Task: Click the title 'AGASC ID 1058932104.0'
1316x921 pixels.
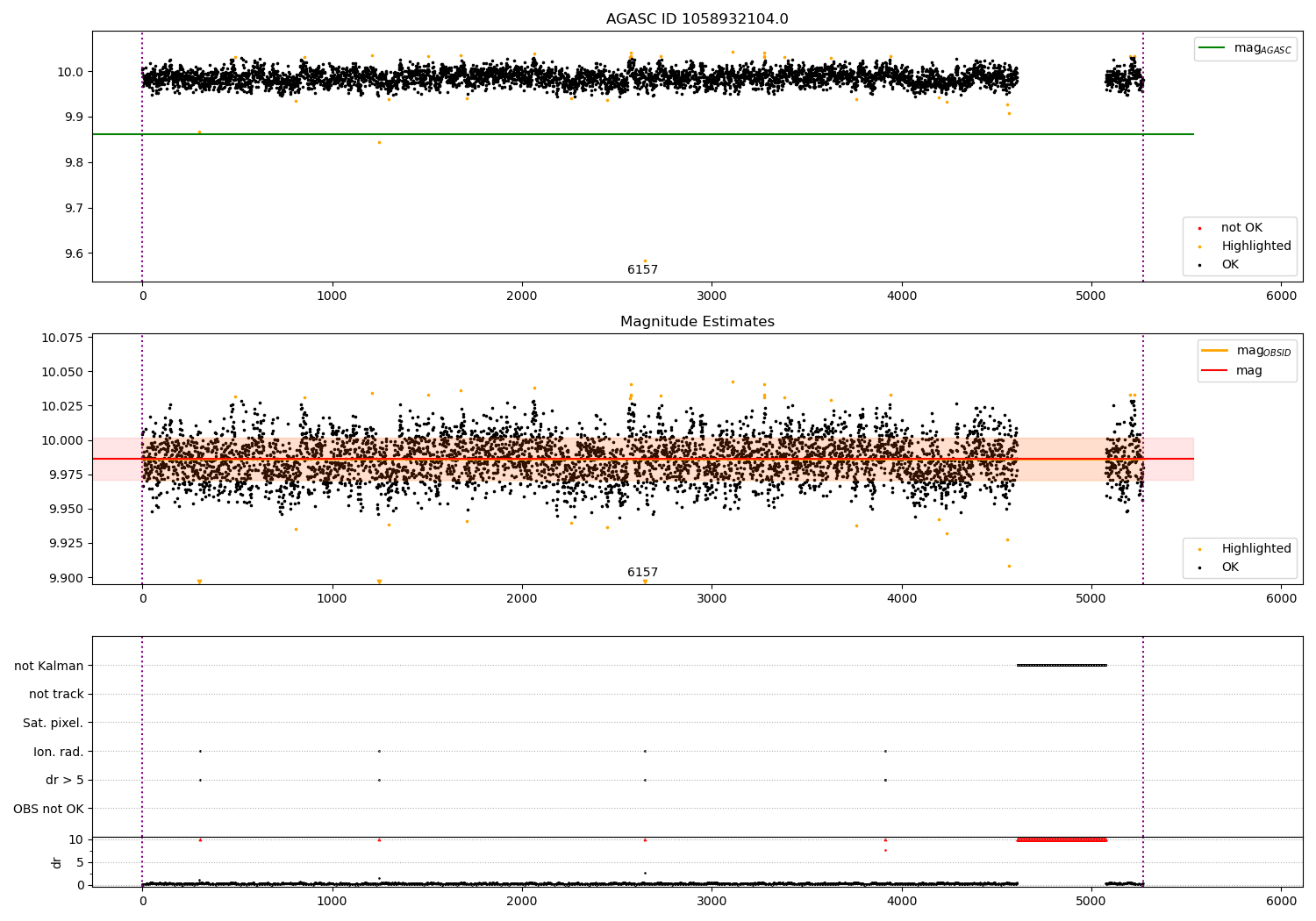Action: [x=697, y=19]
